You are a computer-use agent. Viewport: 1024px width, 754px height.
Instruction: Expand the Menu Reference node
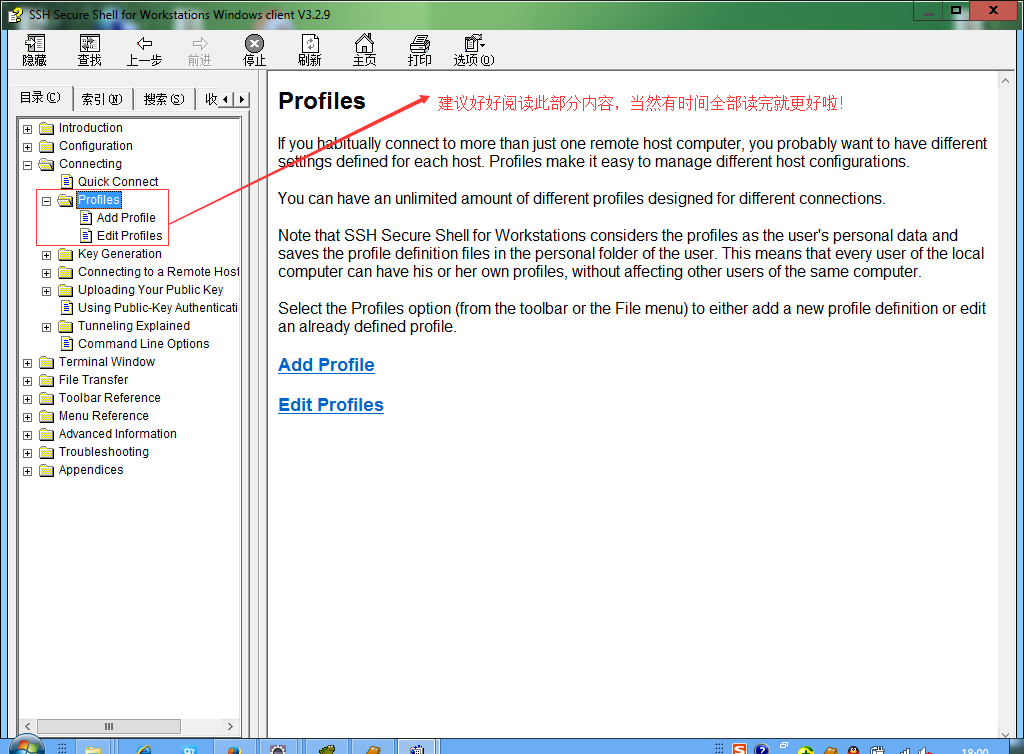27,417
